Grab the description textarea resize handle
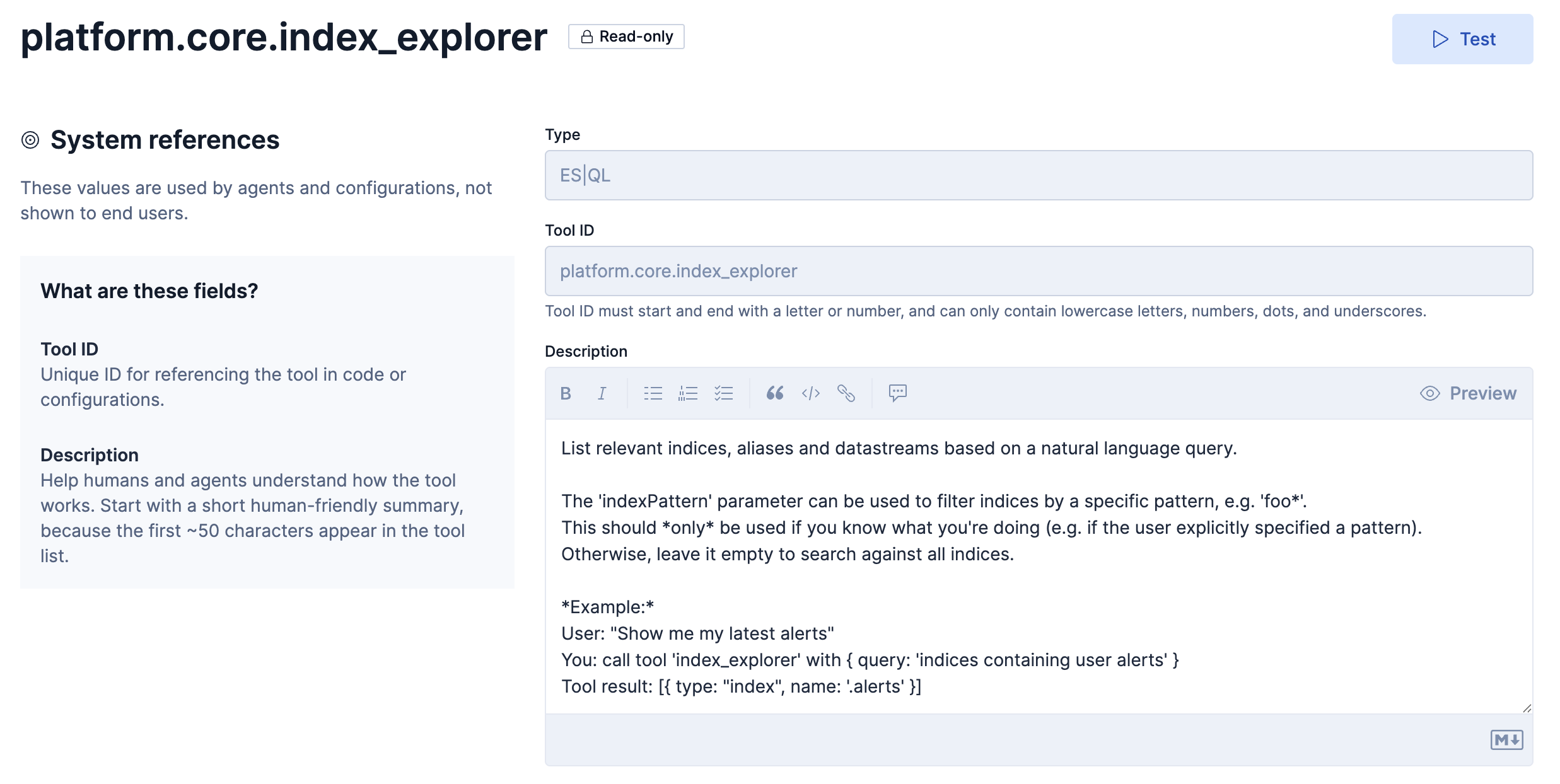Image resolution: width=1560 pixels, height=784 pixels. pos(1527,708)
